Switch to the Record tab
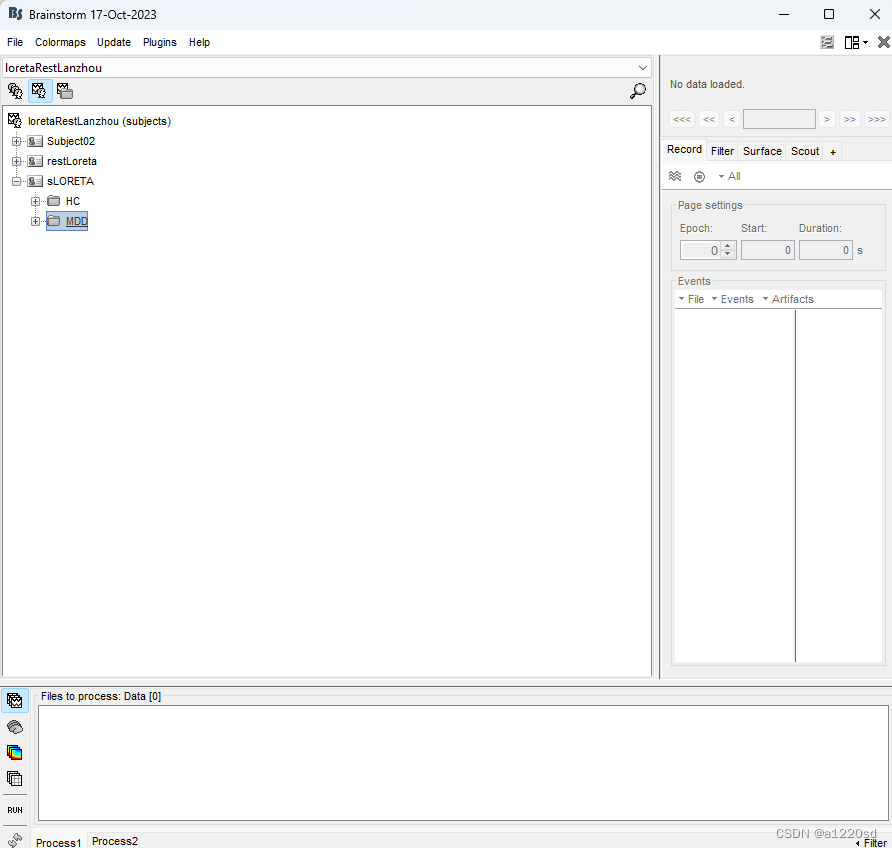Screen dimensions: 892x848 (684, 150)
